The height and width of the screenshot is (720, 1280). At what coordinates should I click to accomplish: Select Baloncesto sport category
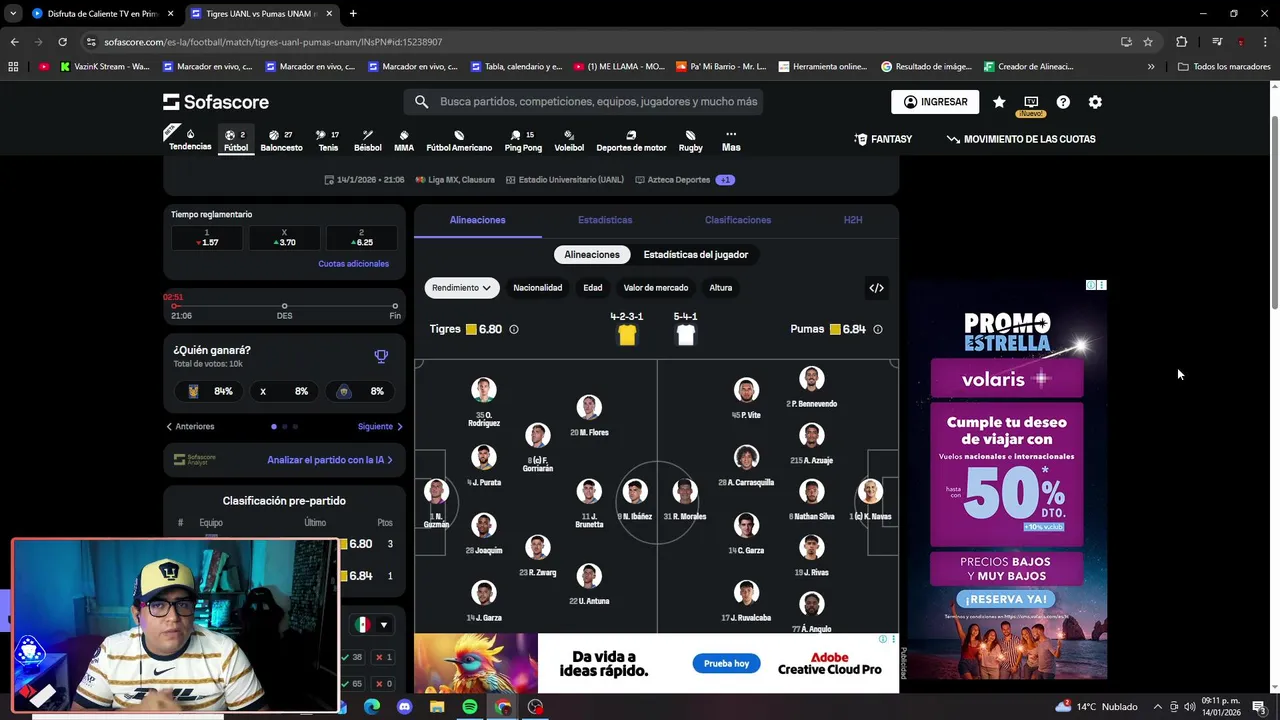[281, 141]
